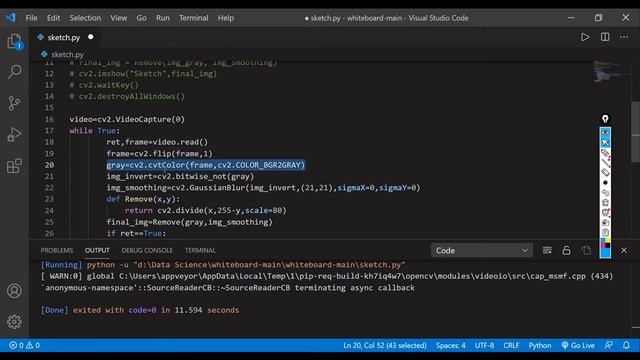This screenshot has height=360, width=640.
Task: Click the '[Done] exited with code=0' output line
Action: tap(140, 310)
